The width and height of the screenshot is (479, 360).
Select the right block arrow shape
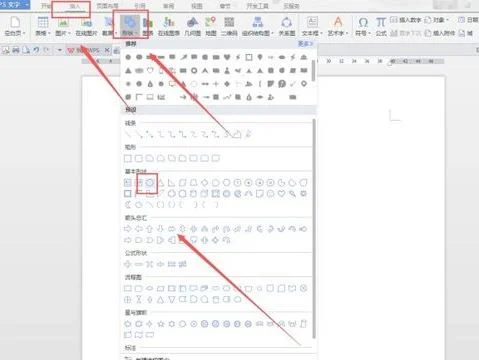(x=128, y=229)
